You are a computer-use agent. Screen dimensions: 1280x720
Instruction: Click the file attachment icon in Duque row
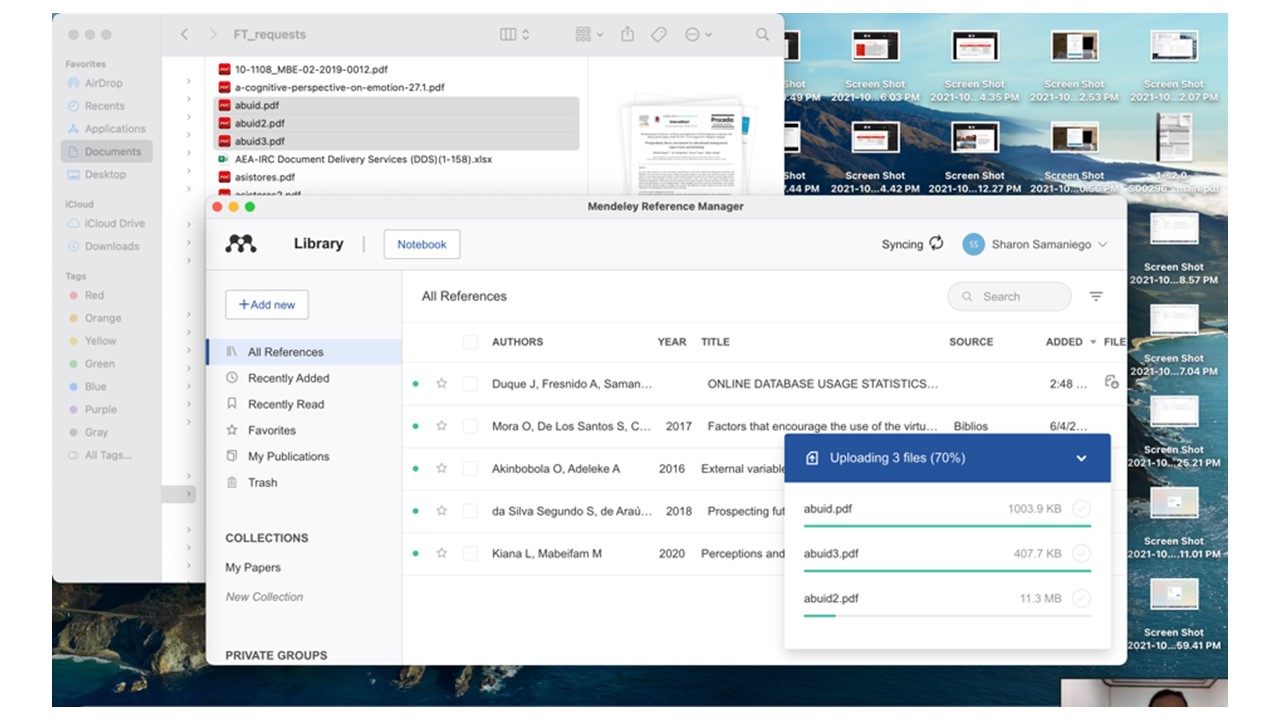click(x=1111, y=382)
